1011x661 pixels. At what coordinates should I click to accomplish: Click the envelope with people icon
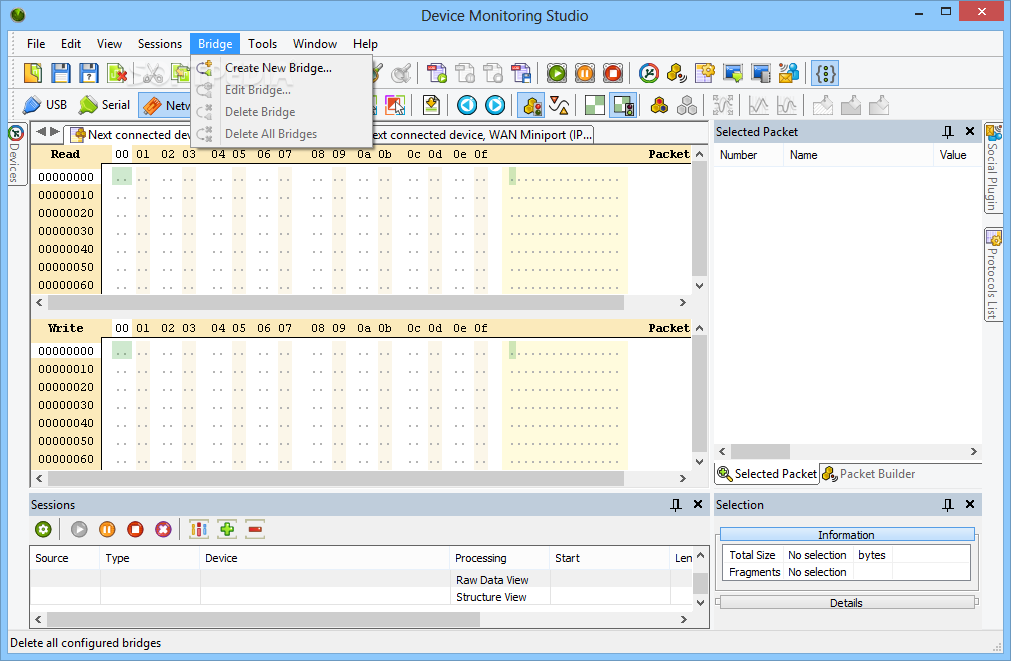pos(789,73)
